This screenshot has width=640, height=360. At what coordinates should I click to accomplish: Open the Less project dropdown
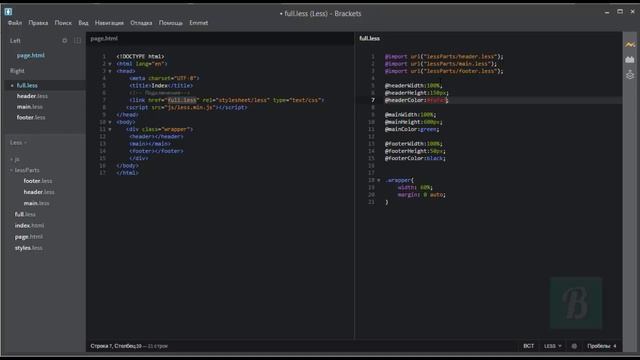18,142
